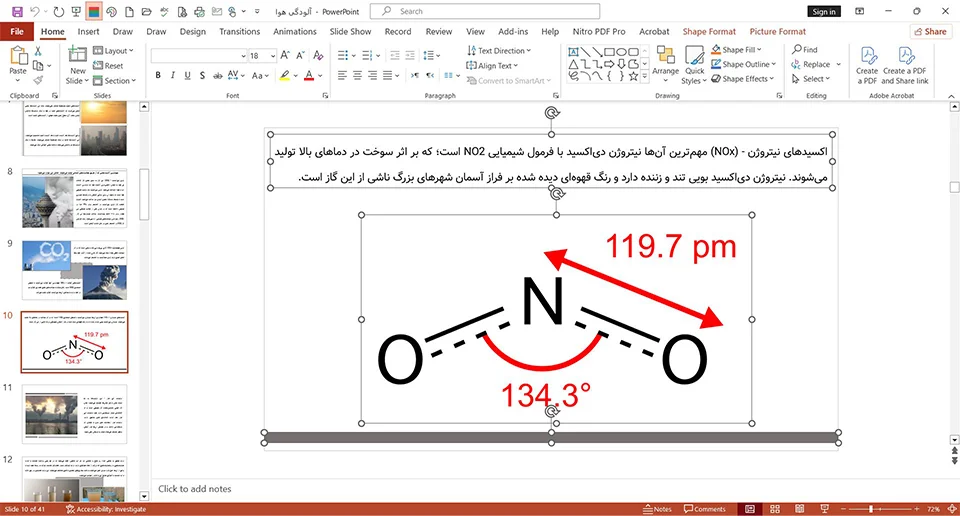Click the new blank document icon in quick access toolbar
Screen dimensions: 960x516
pos(129,12)
